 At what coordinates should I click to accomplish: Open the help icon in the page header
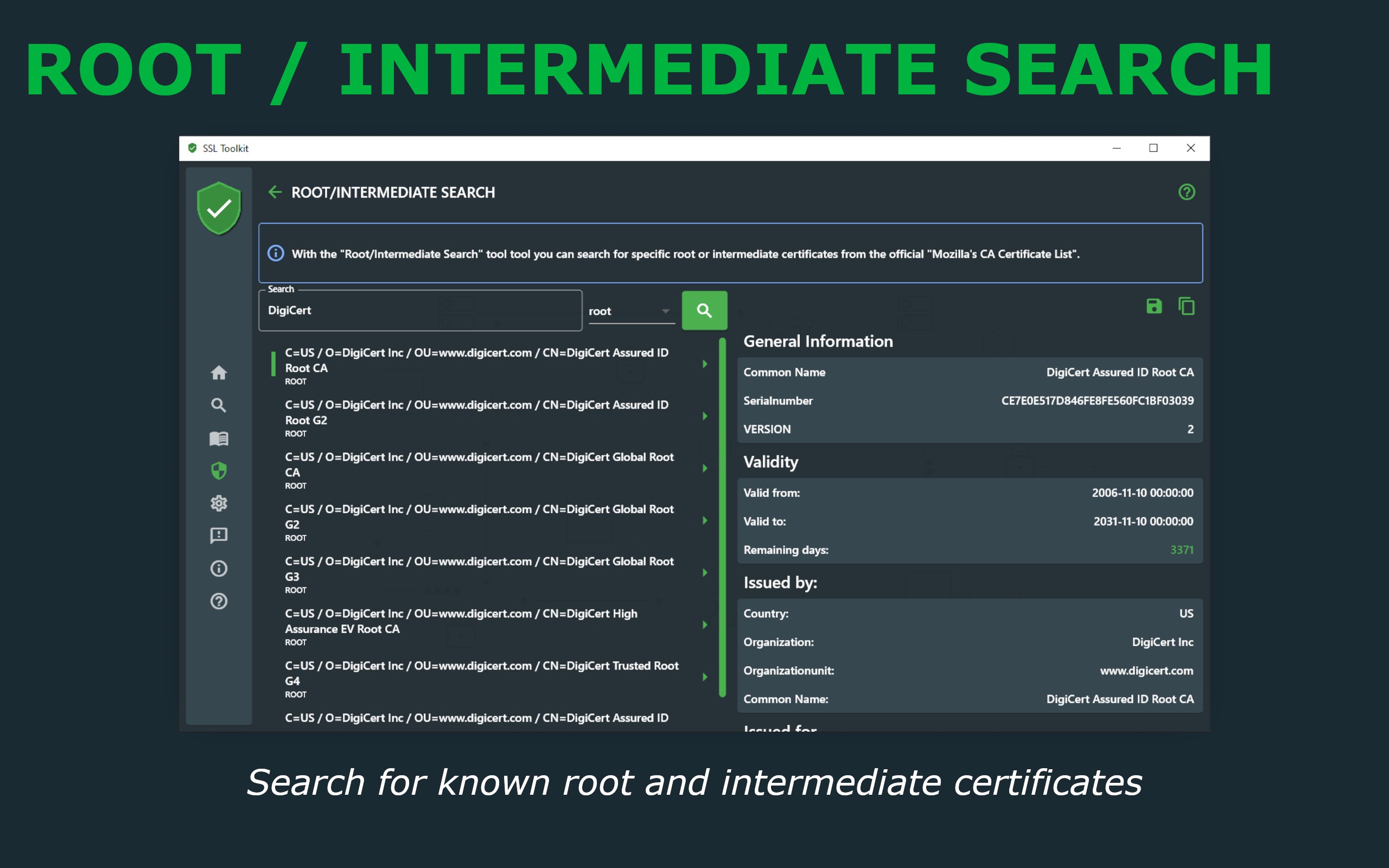[x=1187, y=192]
